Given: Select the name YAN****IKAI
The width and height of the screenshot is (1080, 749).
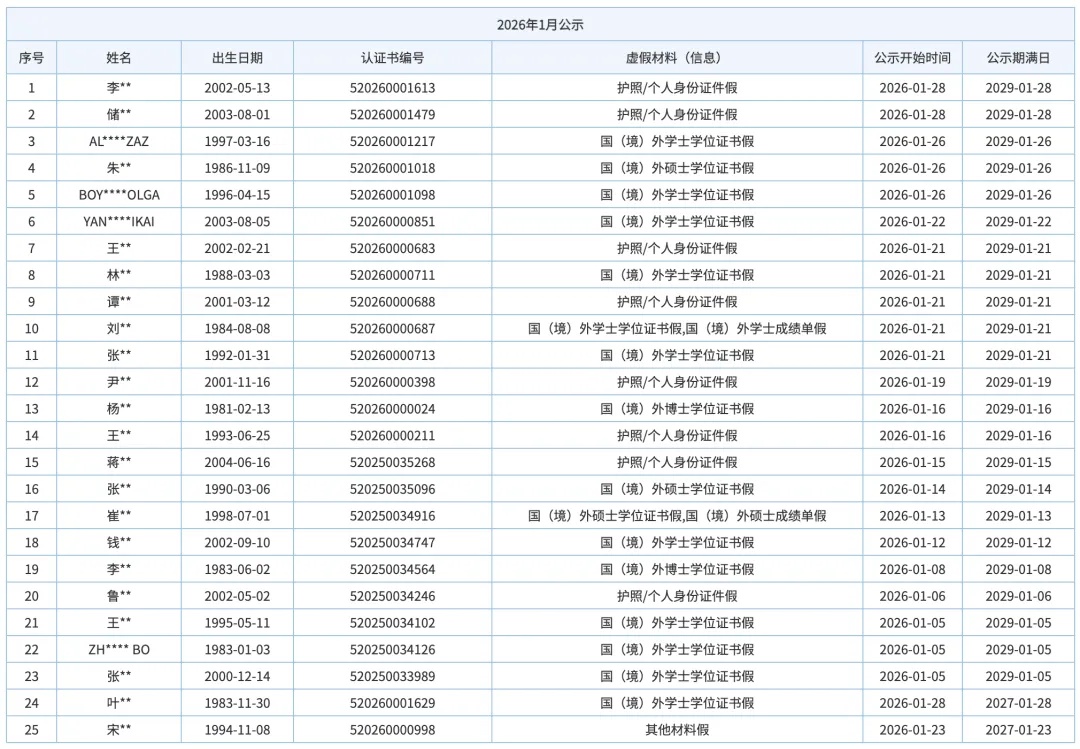Looking at the screenshot, I should pyautogui.click(x=119, y=222).
